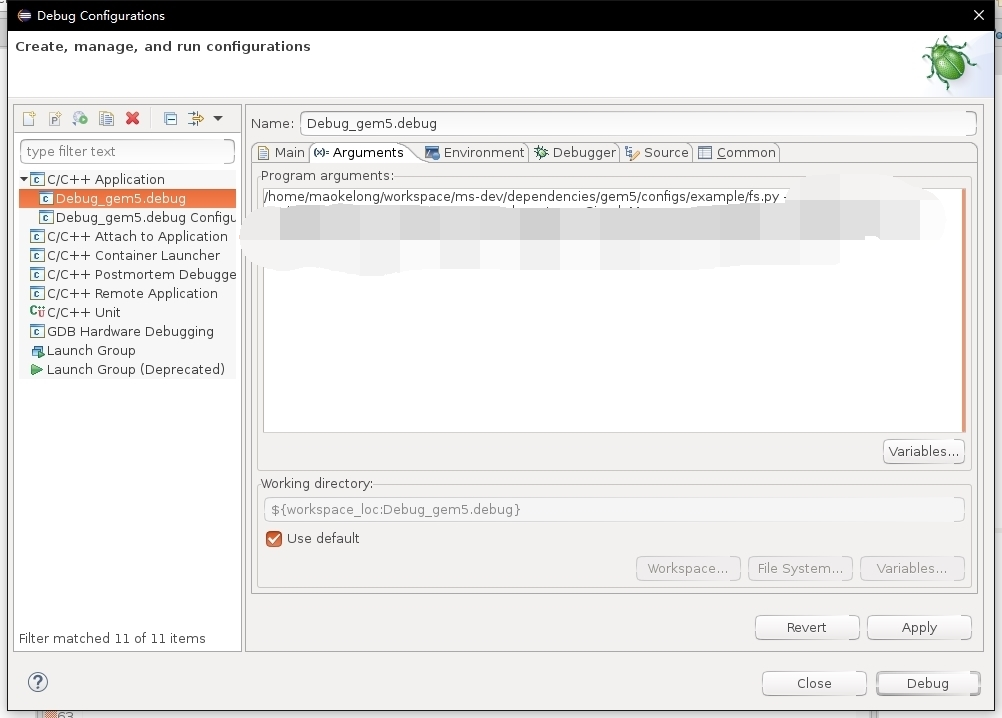Collapse the C/C++ Application tree node
1002x718 pixels.
click(22, 179)
